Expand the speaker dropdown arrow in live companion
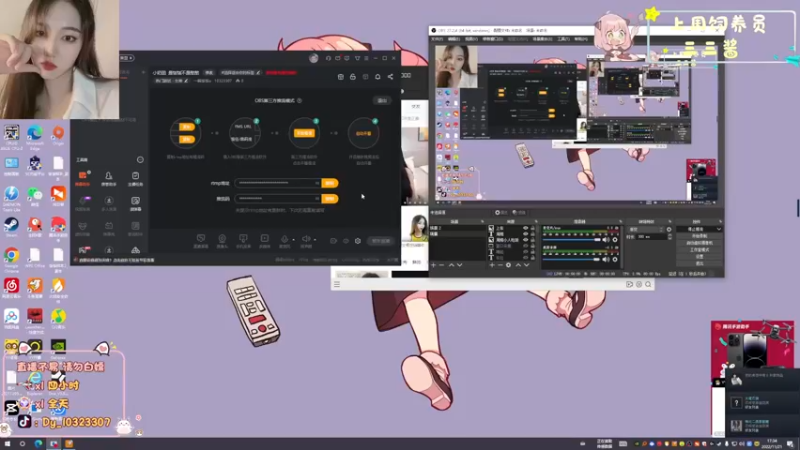Viewport: 800px width, 450px height. [x=315, y=239]
